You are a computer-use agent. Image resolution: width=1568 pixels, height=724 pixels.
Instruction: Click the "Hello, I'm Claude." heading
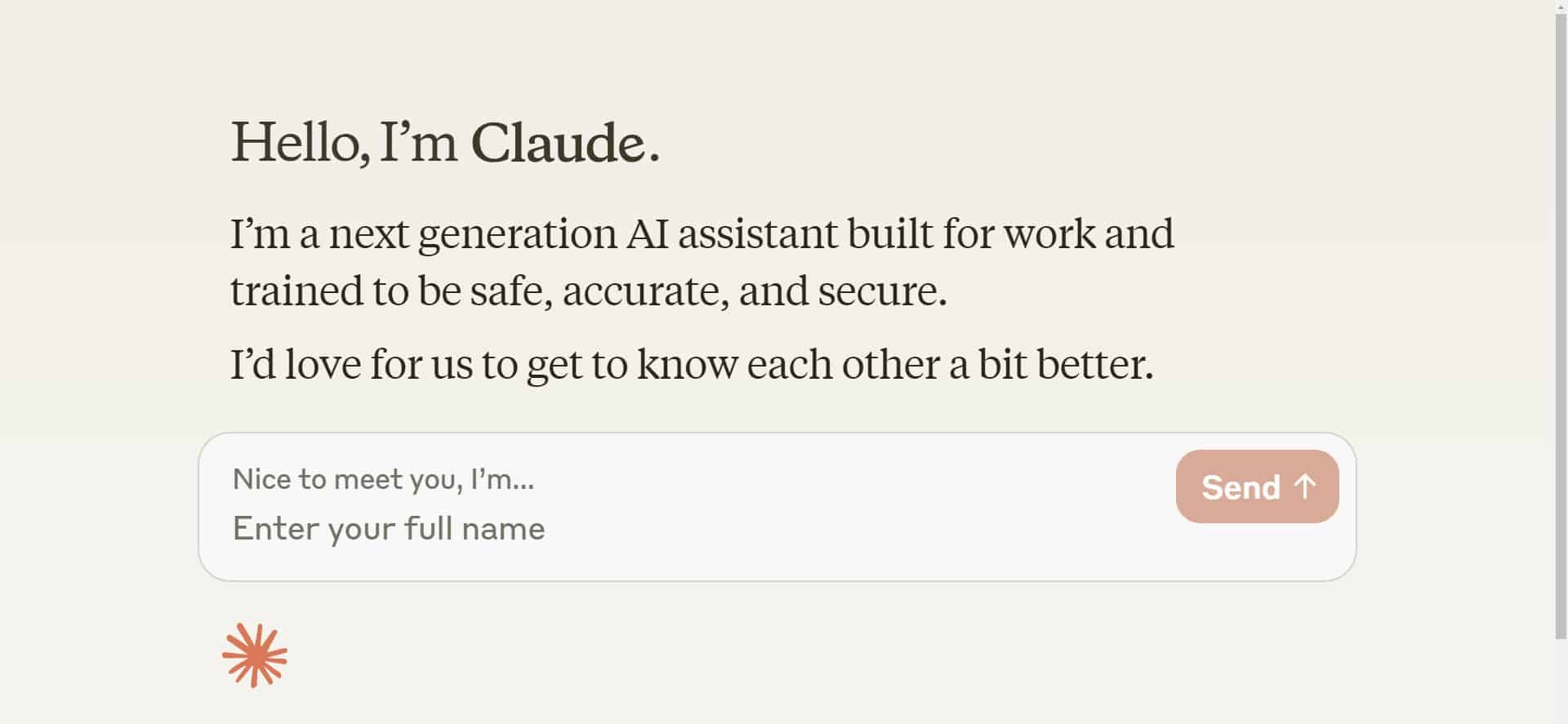(445, 143)
